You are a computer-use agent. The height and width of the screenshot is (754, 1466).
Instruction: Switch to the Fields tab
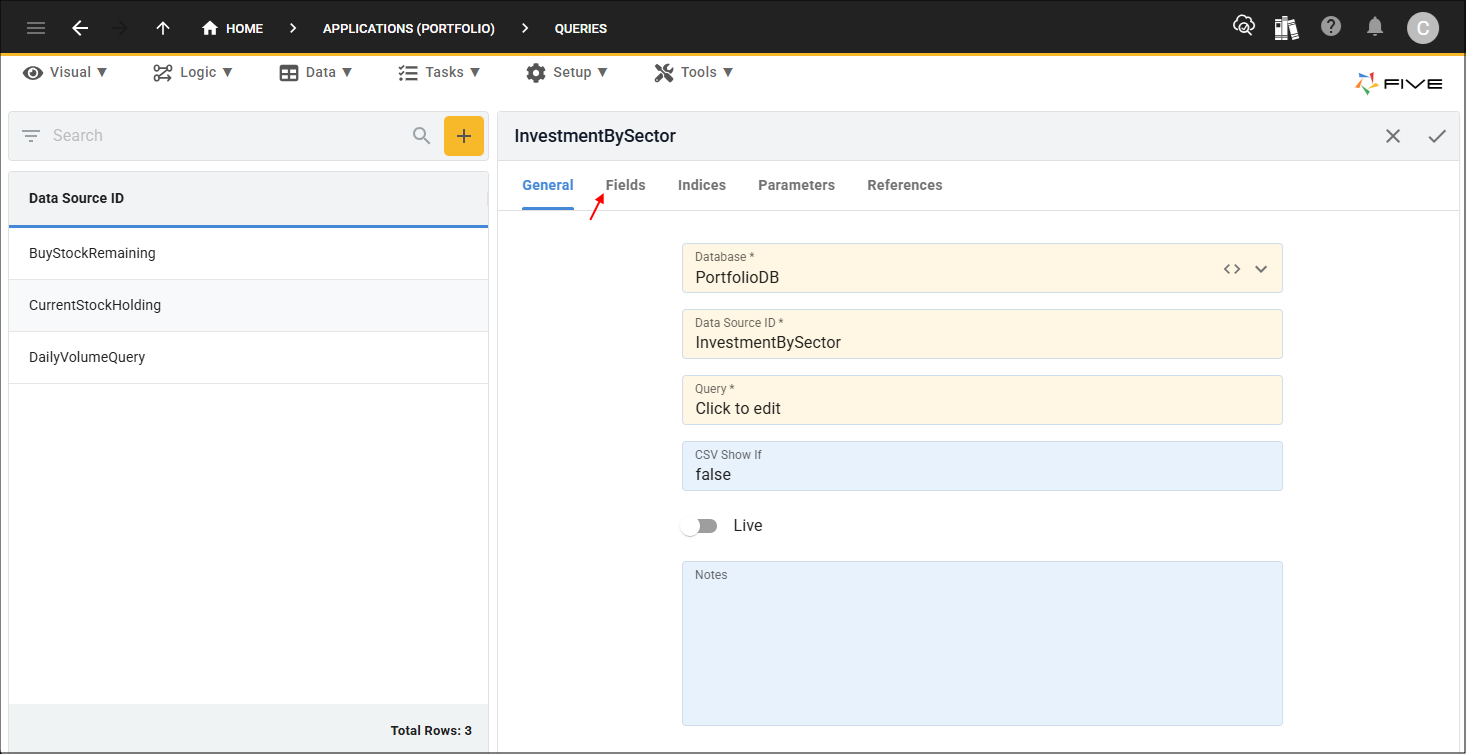coord(626,185)
